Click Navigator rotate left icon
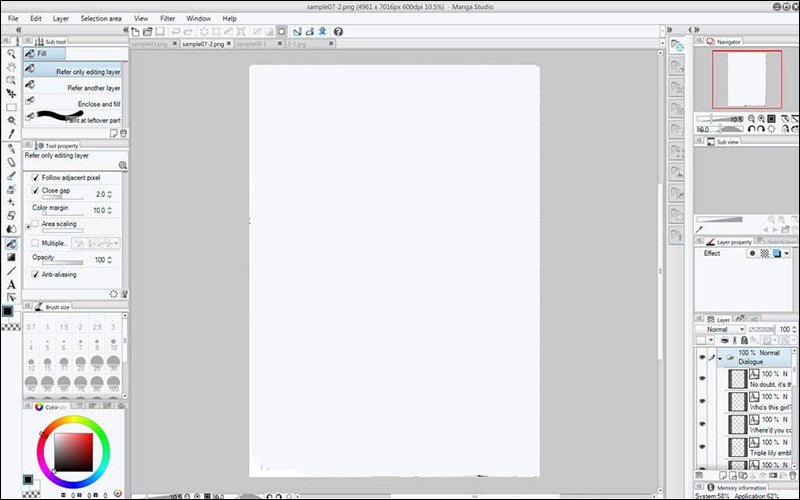The height and width of the screenshot is (500, 800). 751,129
